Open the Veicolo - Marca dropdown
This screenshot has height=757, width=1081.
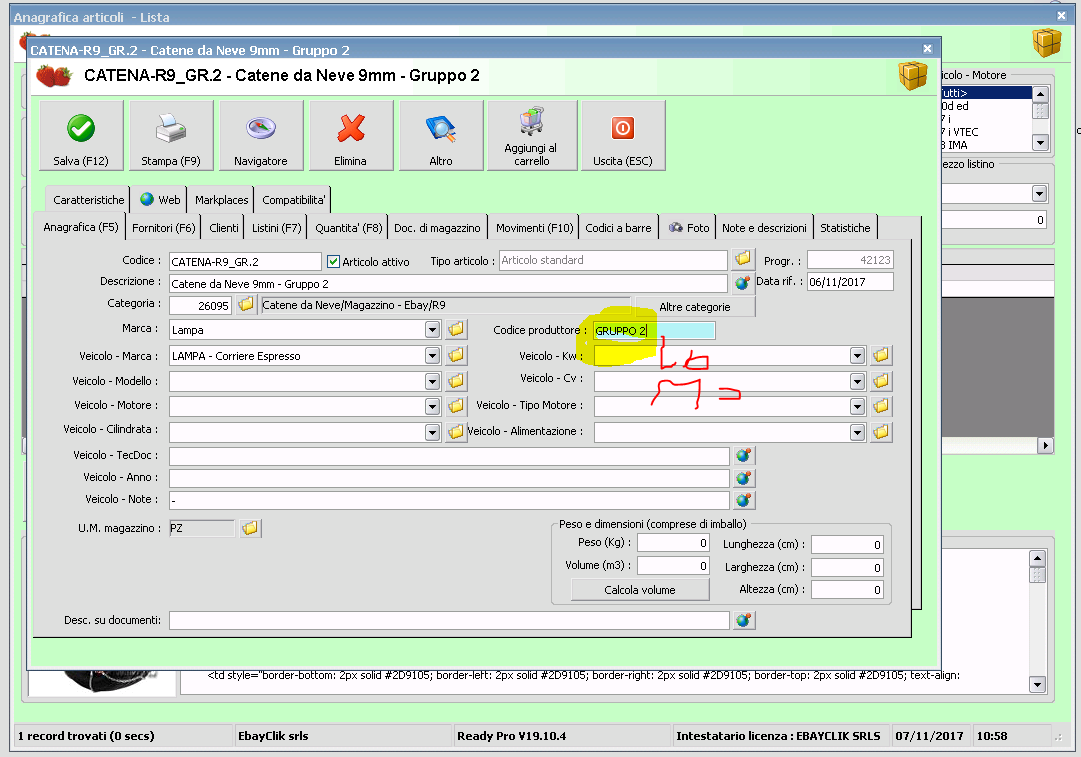432,355
